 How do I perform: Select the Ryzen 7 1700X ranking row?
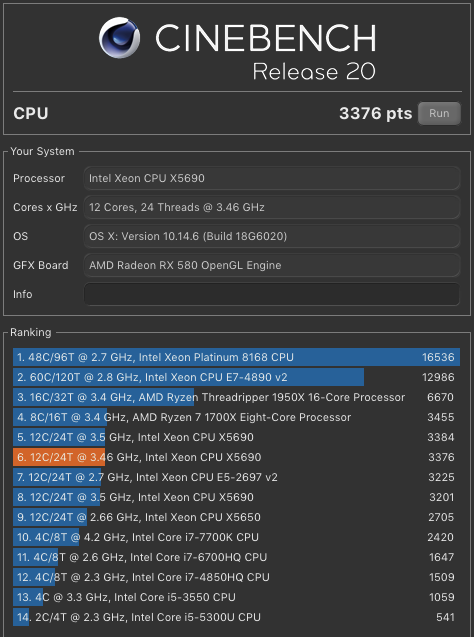tap(236, 417)
